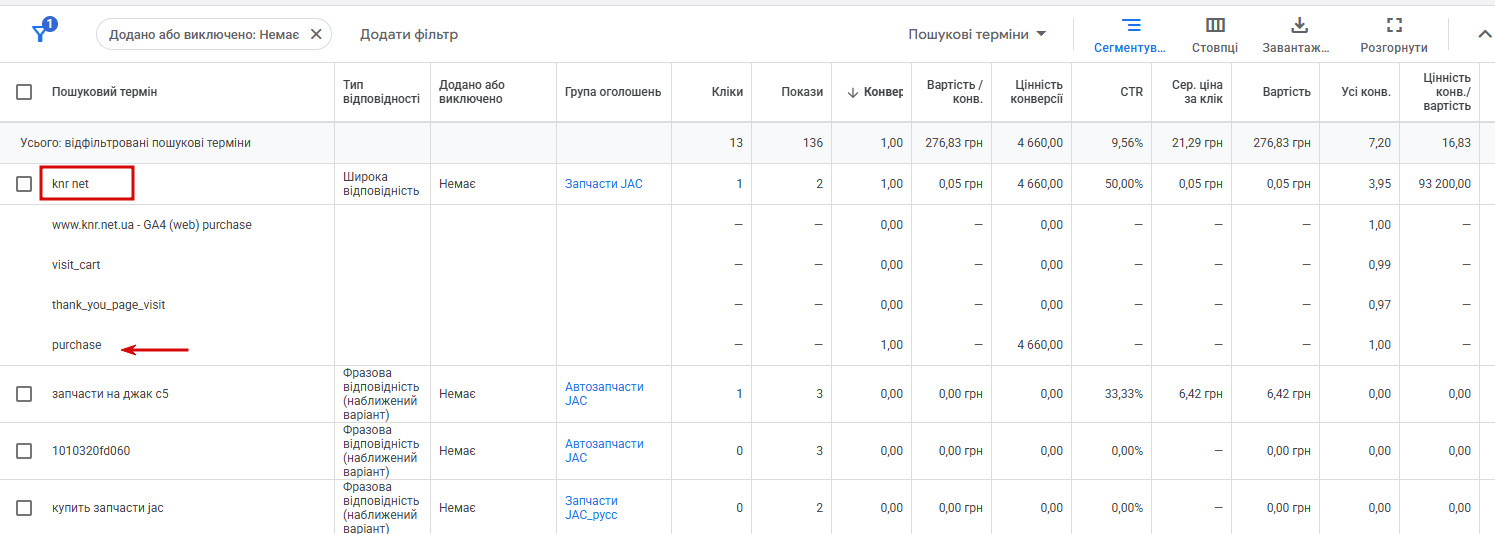Click the 'Додано або виключено: Немає' filter chip
Image resolution: width=1495 pixels, height=534 pixels.
203,34
